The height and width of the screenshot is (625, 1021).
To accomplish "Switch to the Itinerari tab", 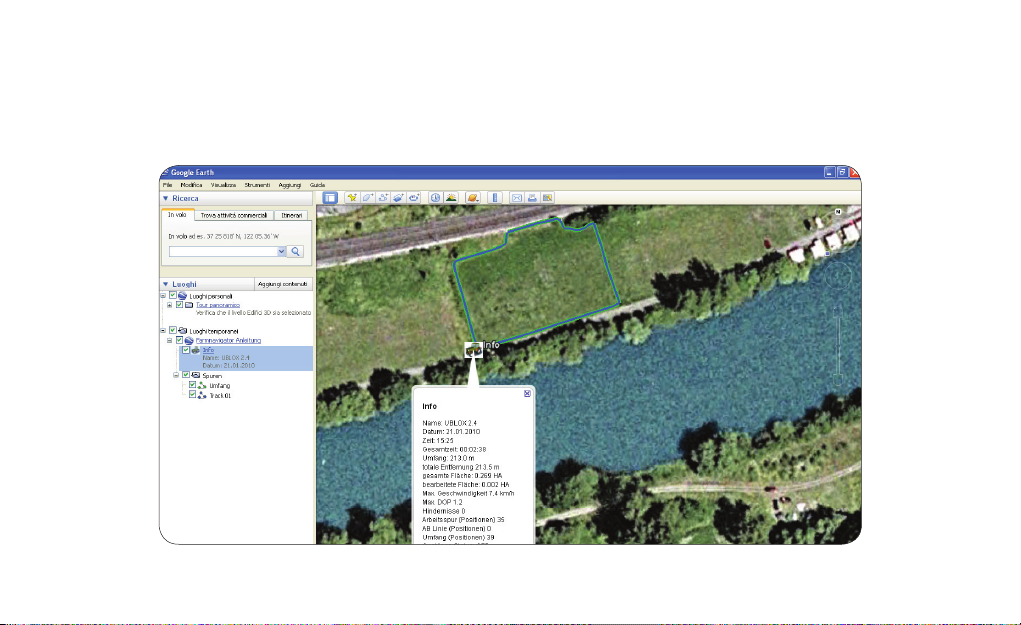I will coord(292,215).
